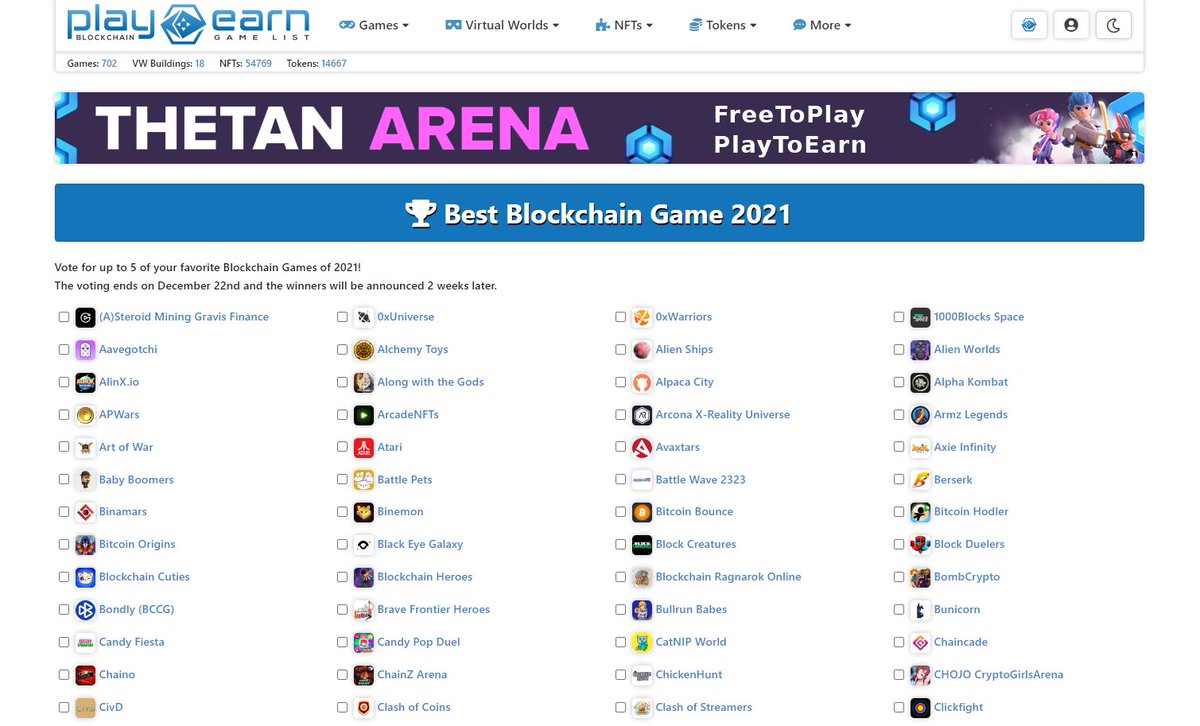Click the Black Eye Galaxy icon

pos(364,545)
